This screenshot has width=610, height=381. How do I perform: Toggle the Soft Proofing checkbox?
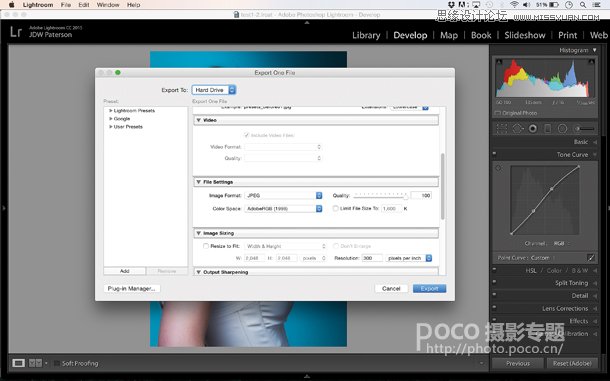(57, 363)
